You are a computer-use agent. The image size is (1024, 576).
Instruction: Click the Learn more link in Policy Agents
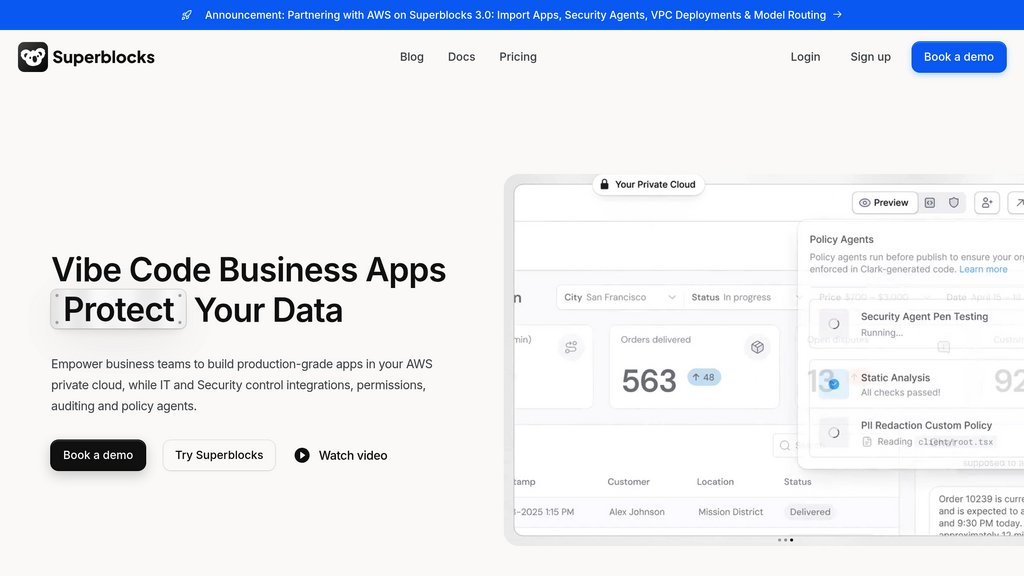pos(983,269)
